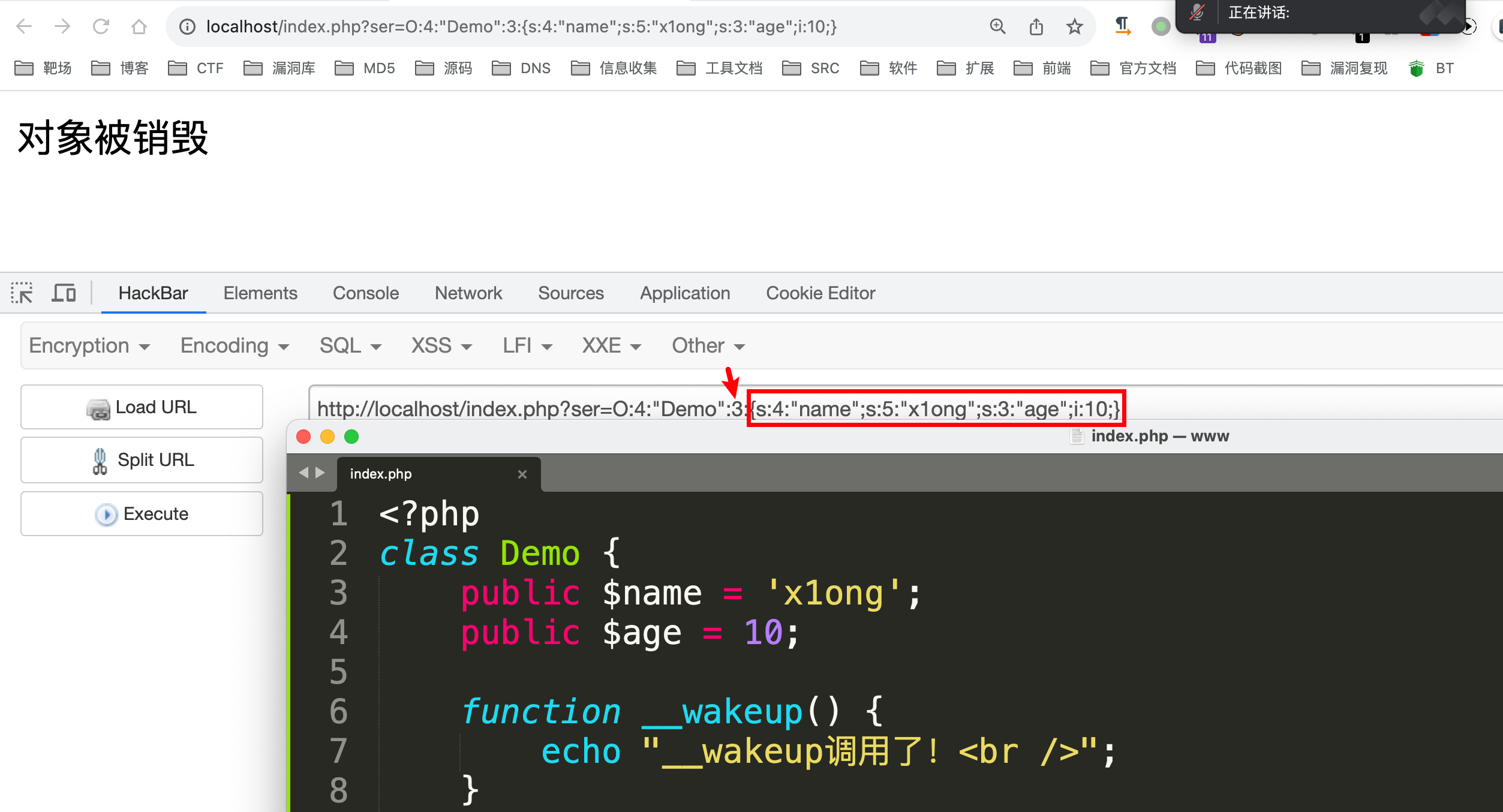Switch to the Sources tab

click(571, 293)
